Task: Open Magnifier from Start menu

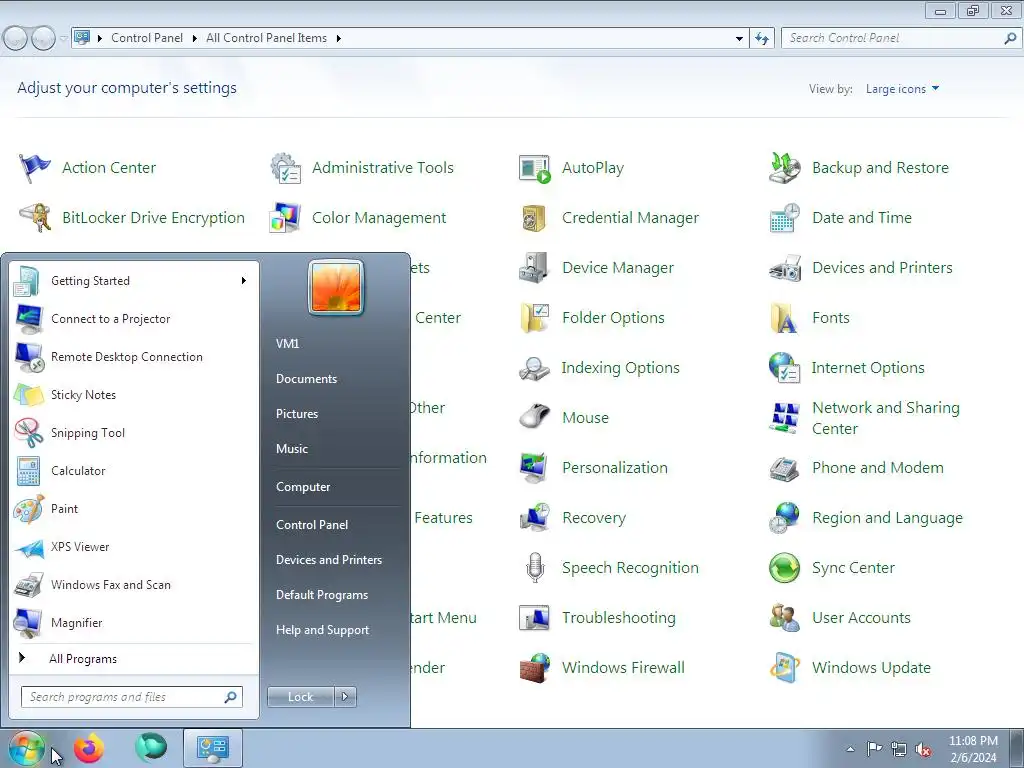Action: 135,623
